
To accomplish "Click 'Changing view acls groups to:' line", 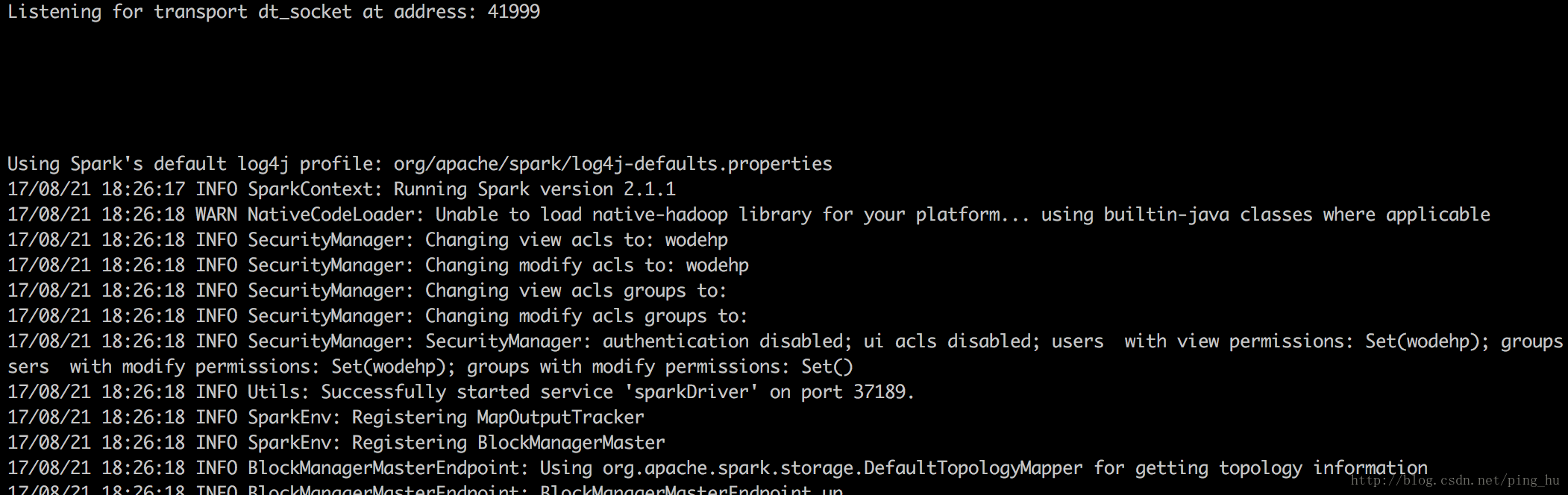I will pyautogui.click(x=367, y=291).
